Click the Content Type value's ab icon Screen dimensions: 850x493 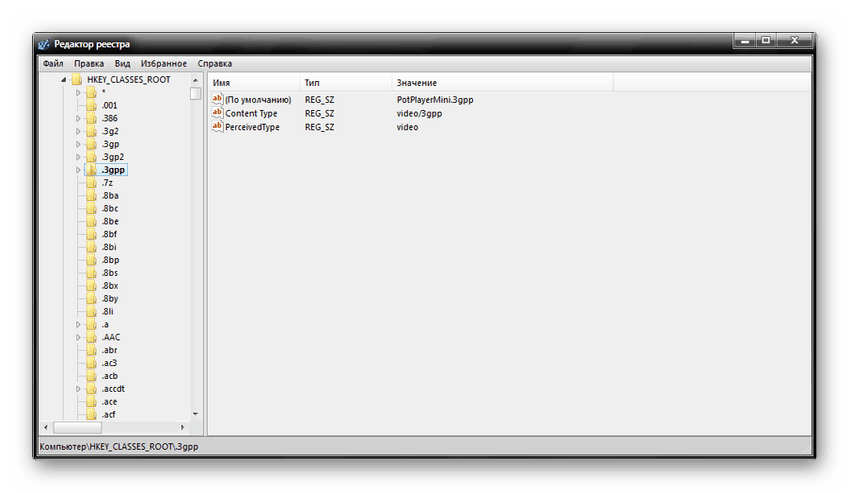(217, 114)
